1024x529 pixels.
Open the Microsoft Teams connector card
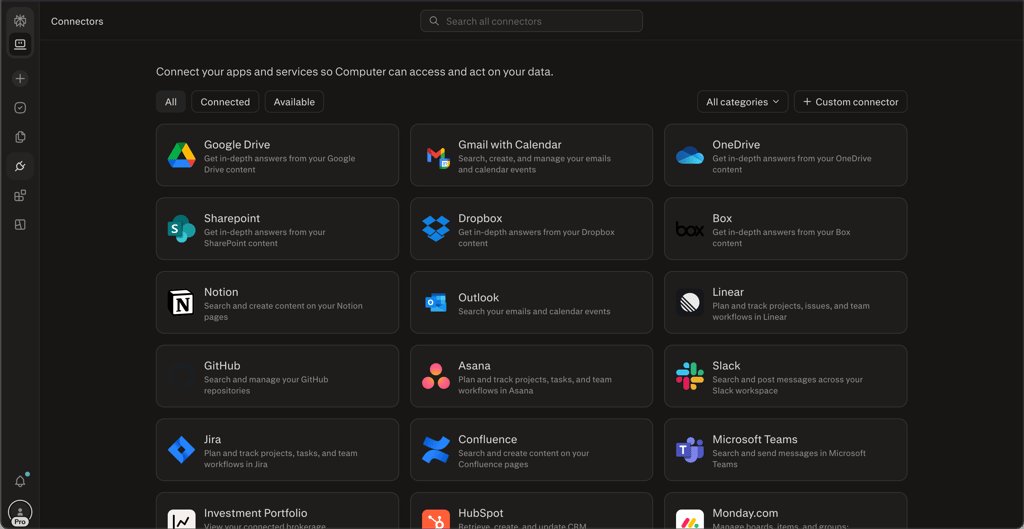click(786, 450)
